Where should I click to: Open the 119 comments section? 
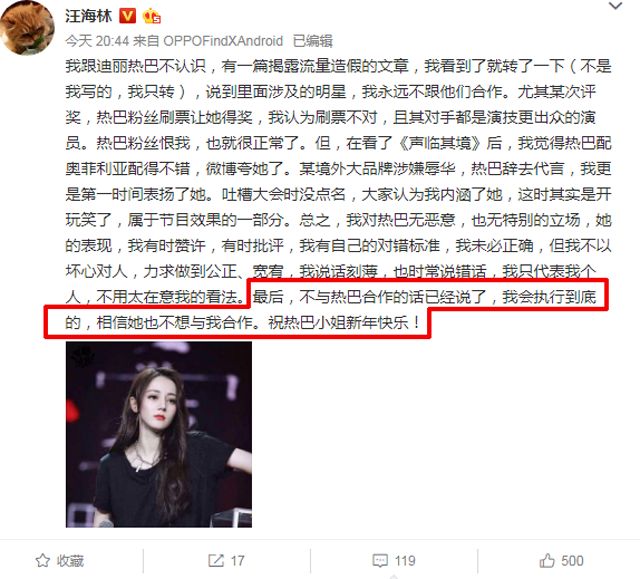coord(394,561)
